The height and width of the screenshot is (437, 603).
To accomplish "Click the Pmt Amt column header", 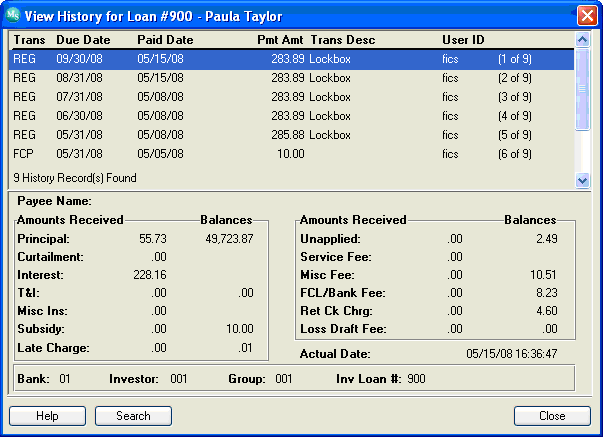I will point(280,40).
